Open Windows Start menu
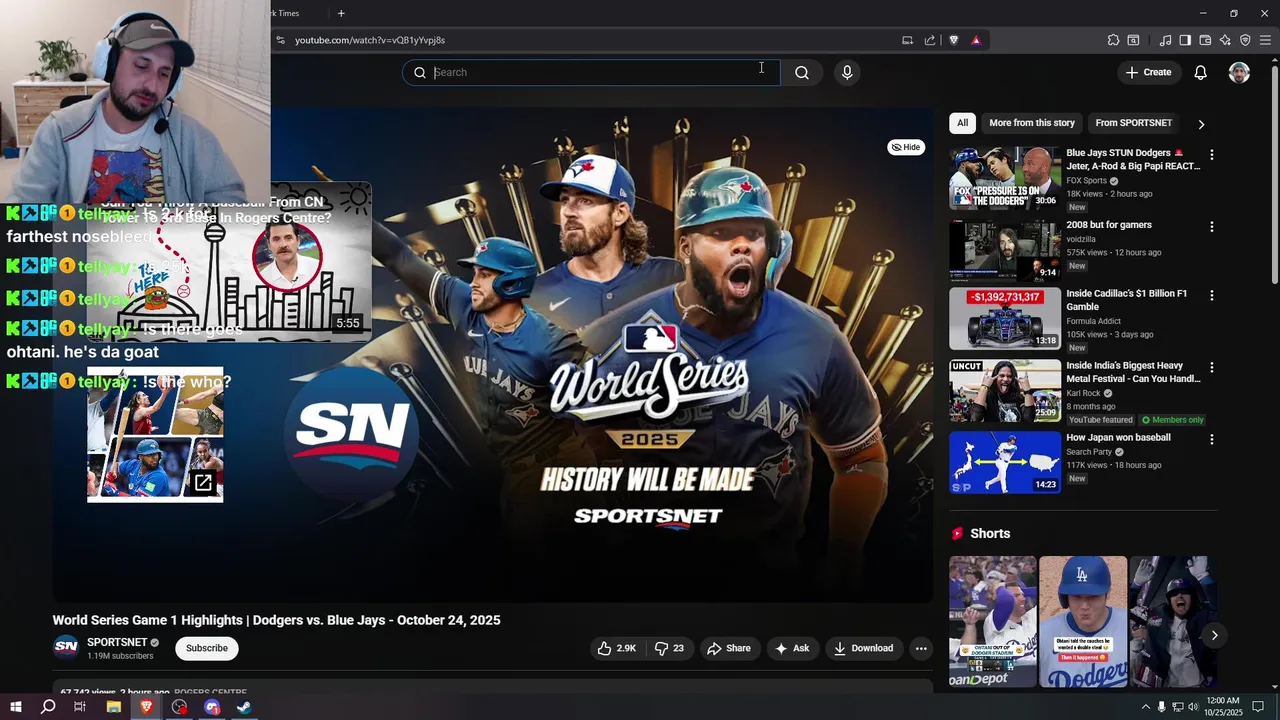The height and width of the screenshot is (720, 1280). 16,707
